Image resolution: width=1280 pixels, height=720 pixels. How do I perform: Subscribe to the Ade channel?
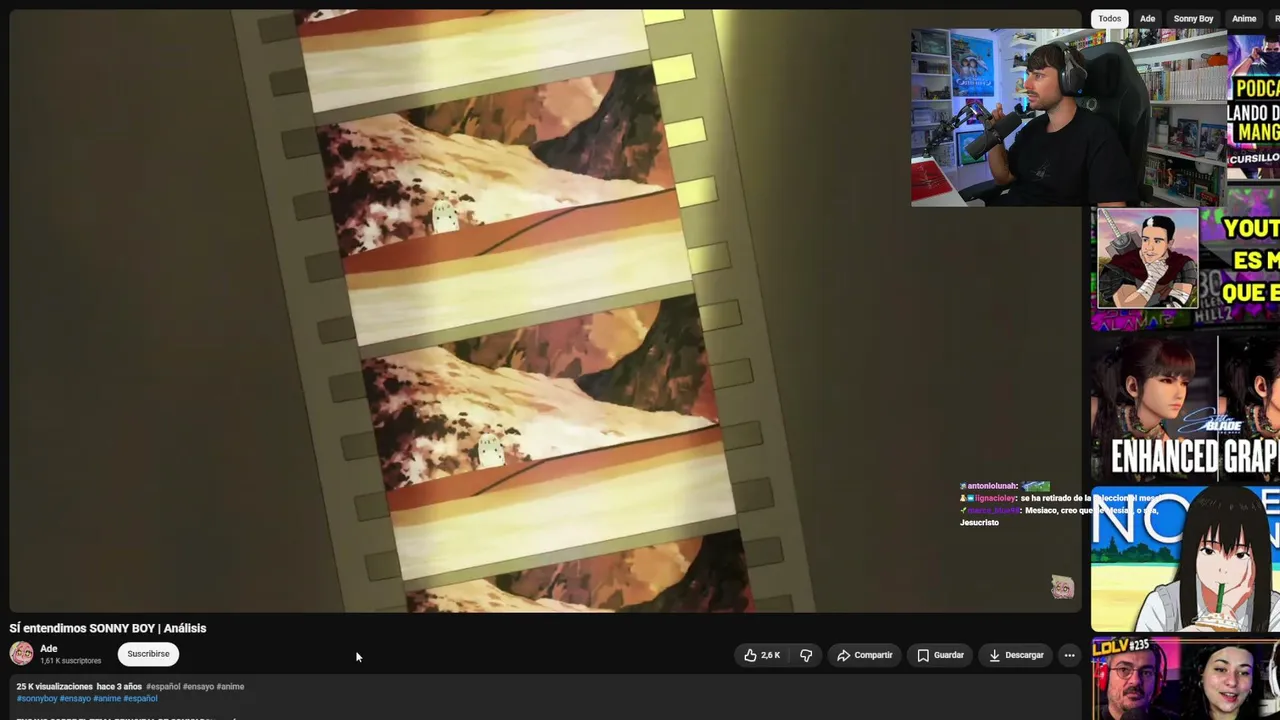point(148,654)
